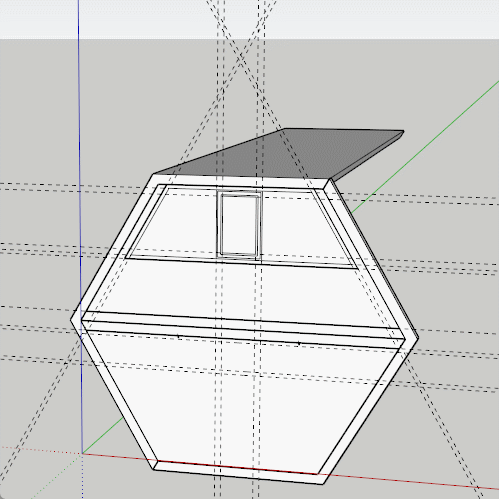Select upper trapezoid face right of window
This screenshot has width=499, height=499.
point(305,228)
